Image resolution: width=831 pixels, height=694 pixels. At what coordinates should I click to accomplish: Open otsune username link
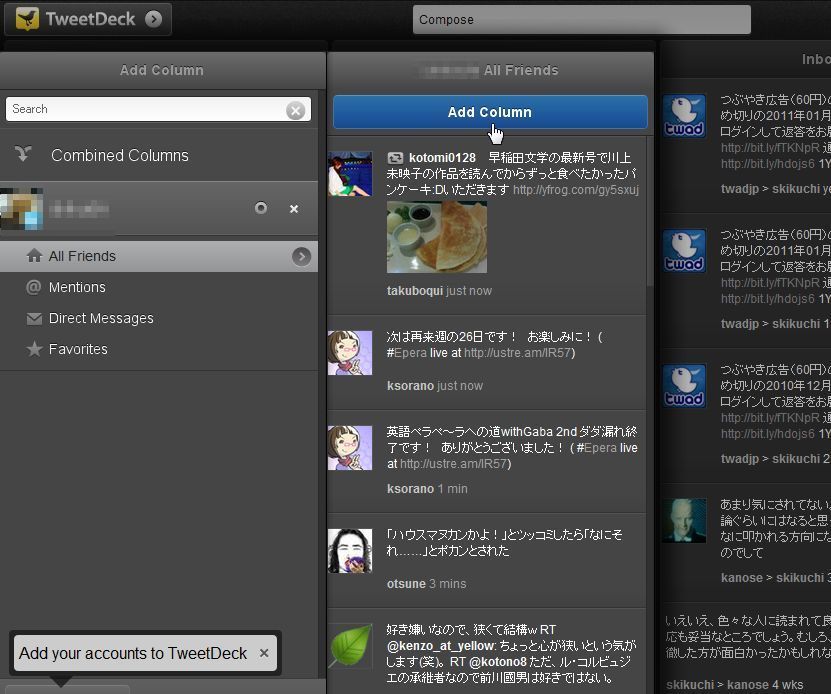406,584
